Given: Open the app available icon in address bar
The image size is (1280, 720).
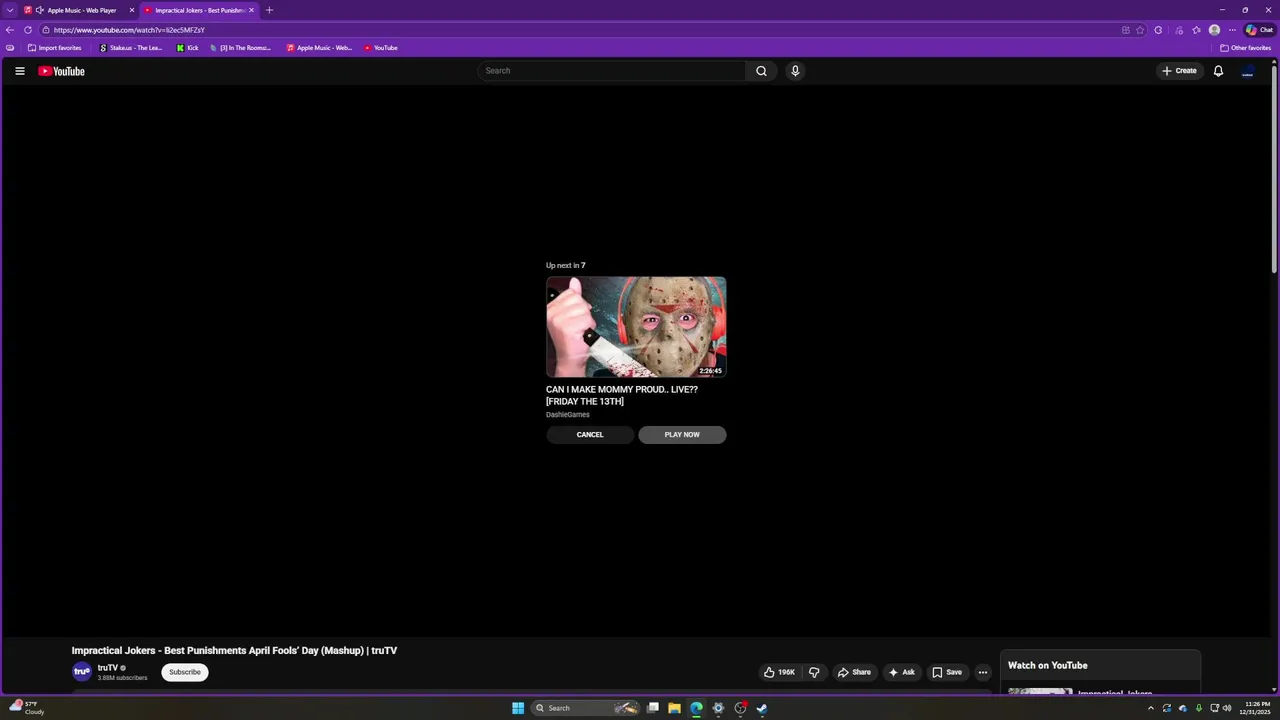Looking at the screenshot, I should tap(1126, 30).
